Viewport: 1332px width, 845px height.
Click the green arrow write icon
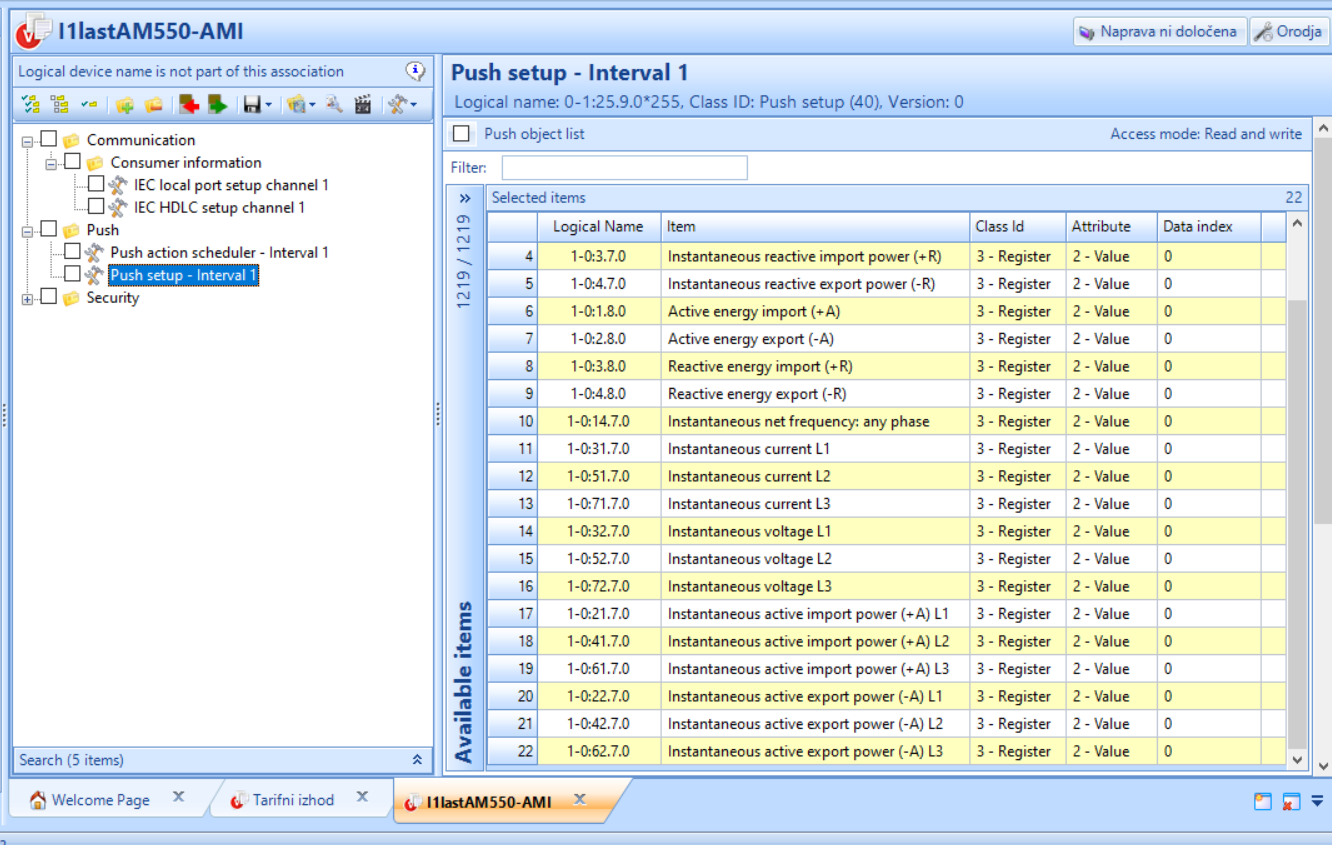pyautogui.click(x=217, y=104)
